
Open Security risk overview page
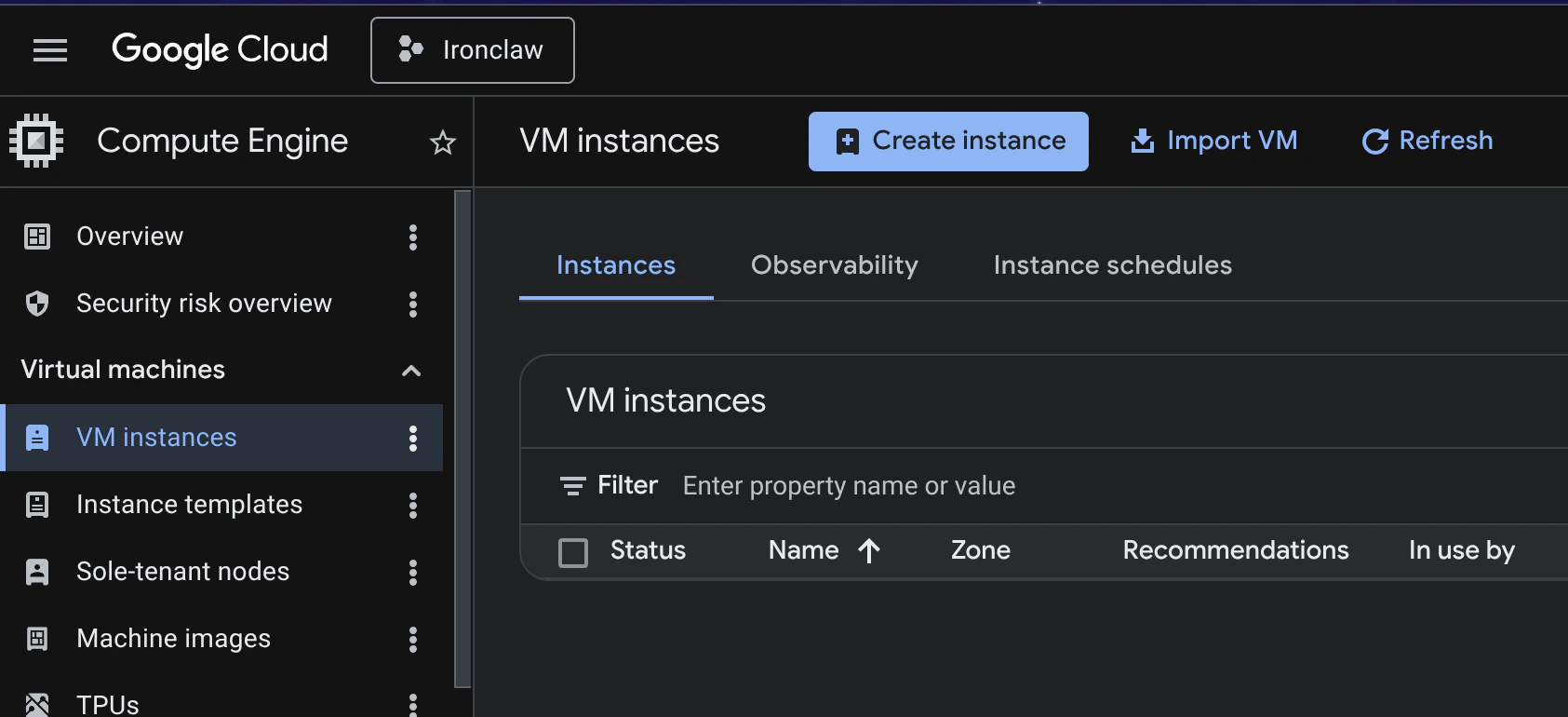coord(204,304)
